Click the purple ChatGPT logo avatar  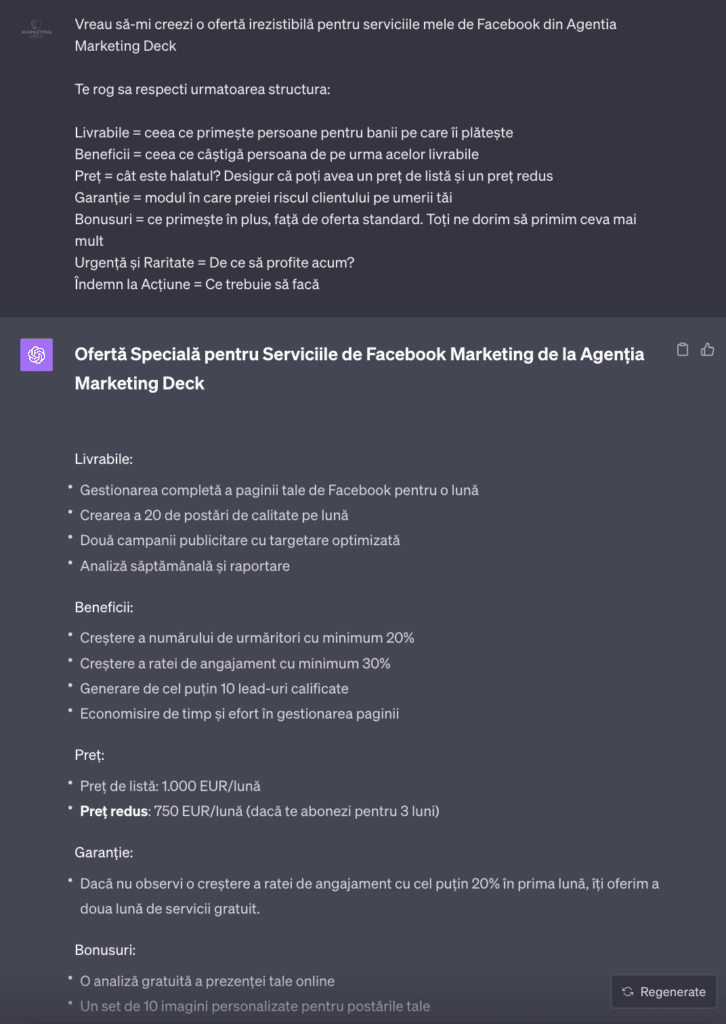click(37, 355)
